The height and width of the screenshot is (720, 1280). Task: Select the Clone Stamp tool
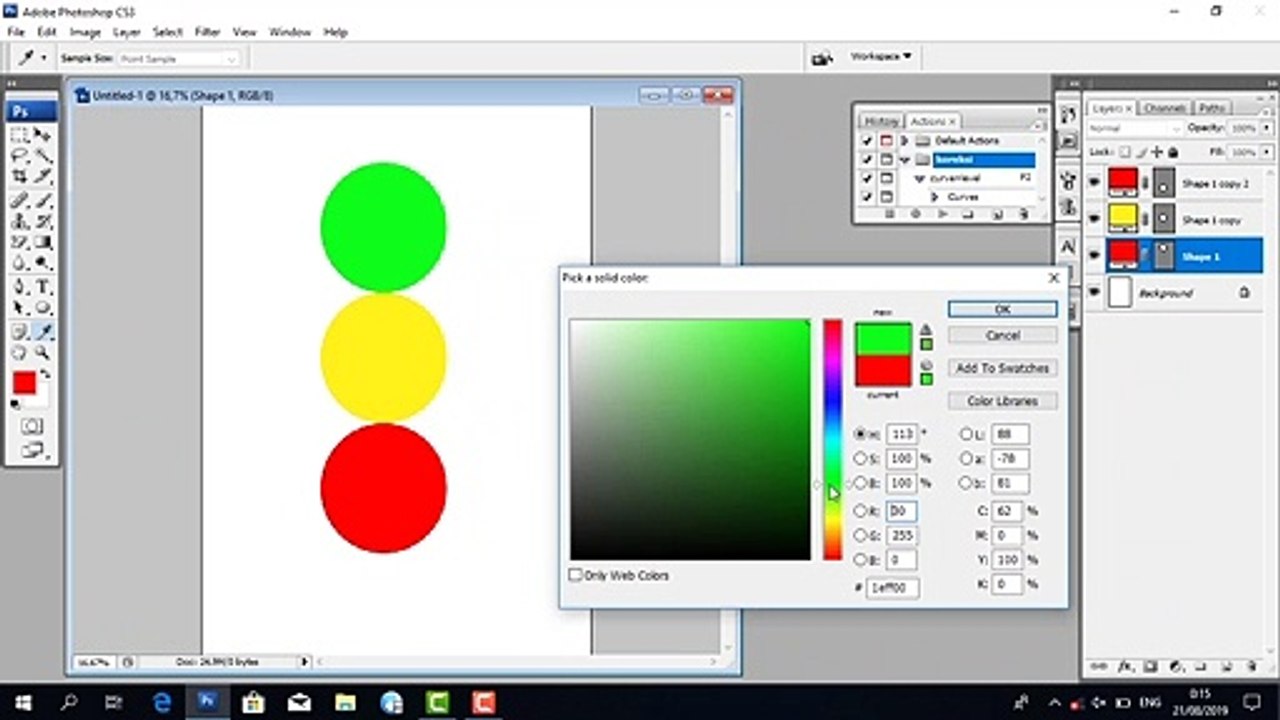[20, 221]
